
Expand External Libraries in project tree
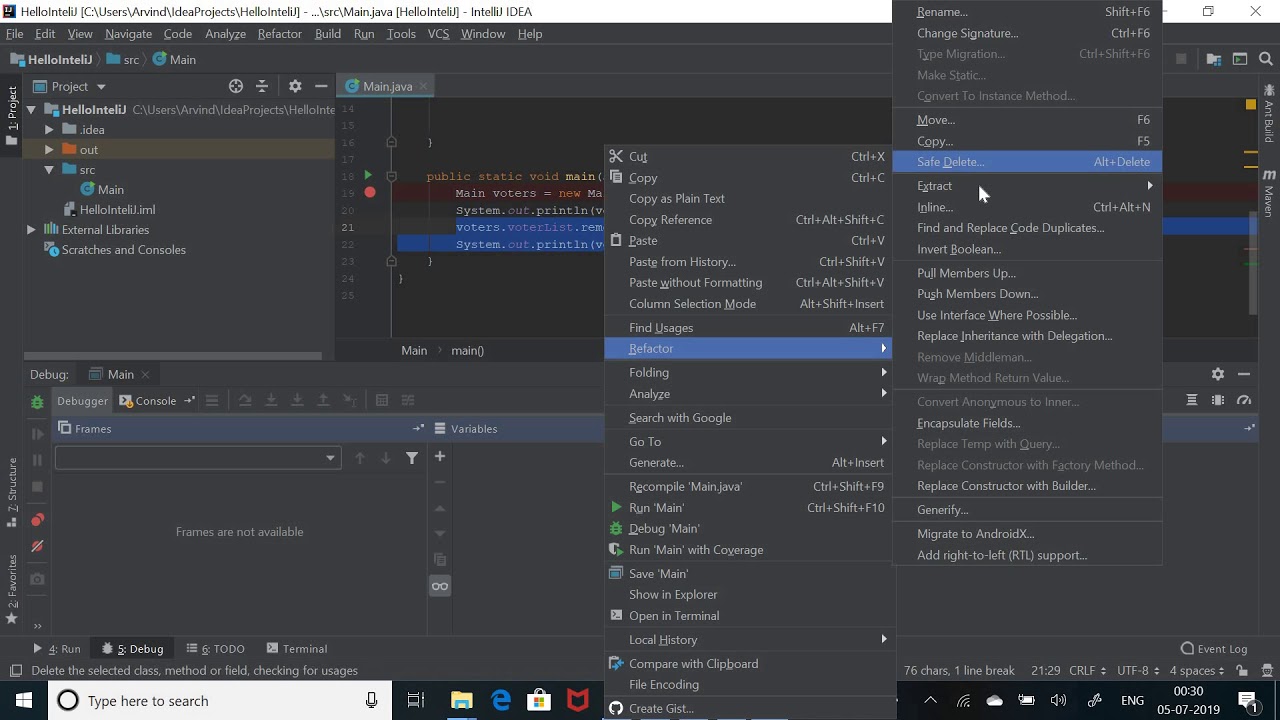click(30, 230)
